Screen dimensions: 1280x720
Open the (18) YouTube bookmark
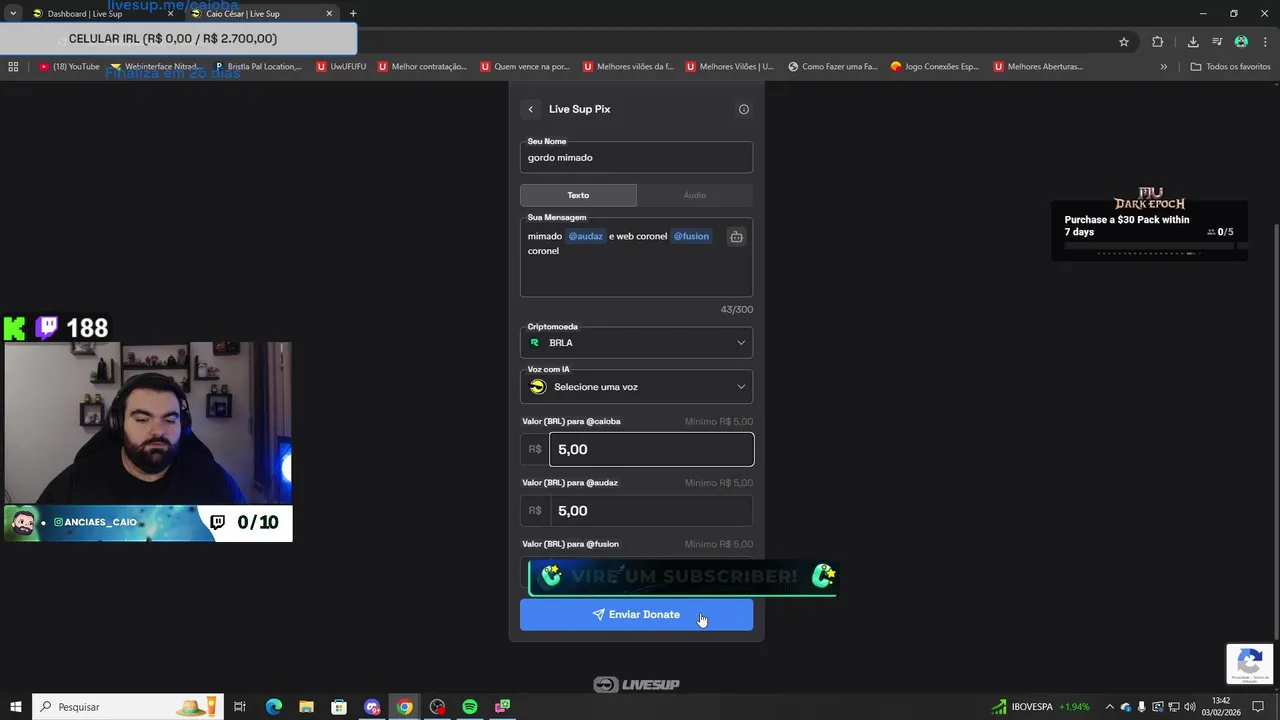pyautogui.click(x=70, y=67)
